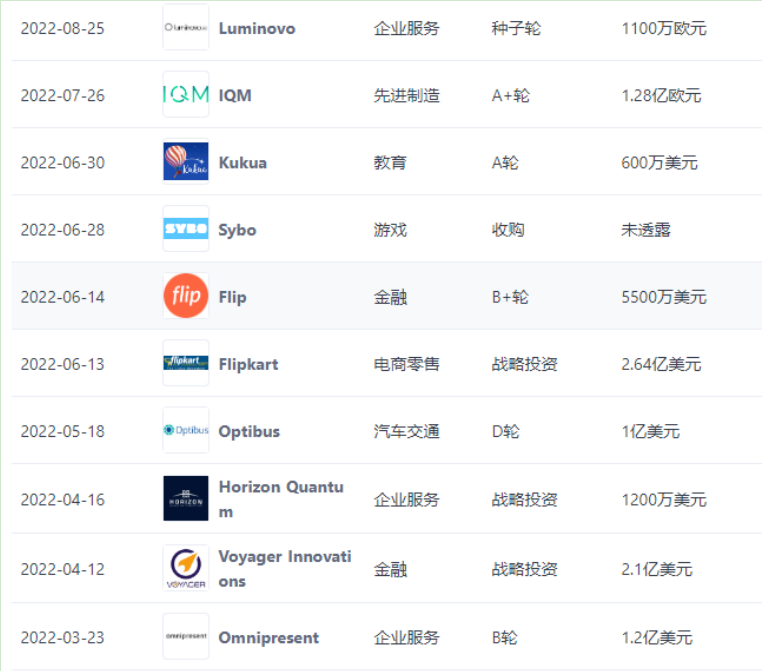Click the Sybo blue logo

[x=186, y=228]
